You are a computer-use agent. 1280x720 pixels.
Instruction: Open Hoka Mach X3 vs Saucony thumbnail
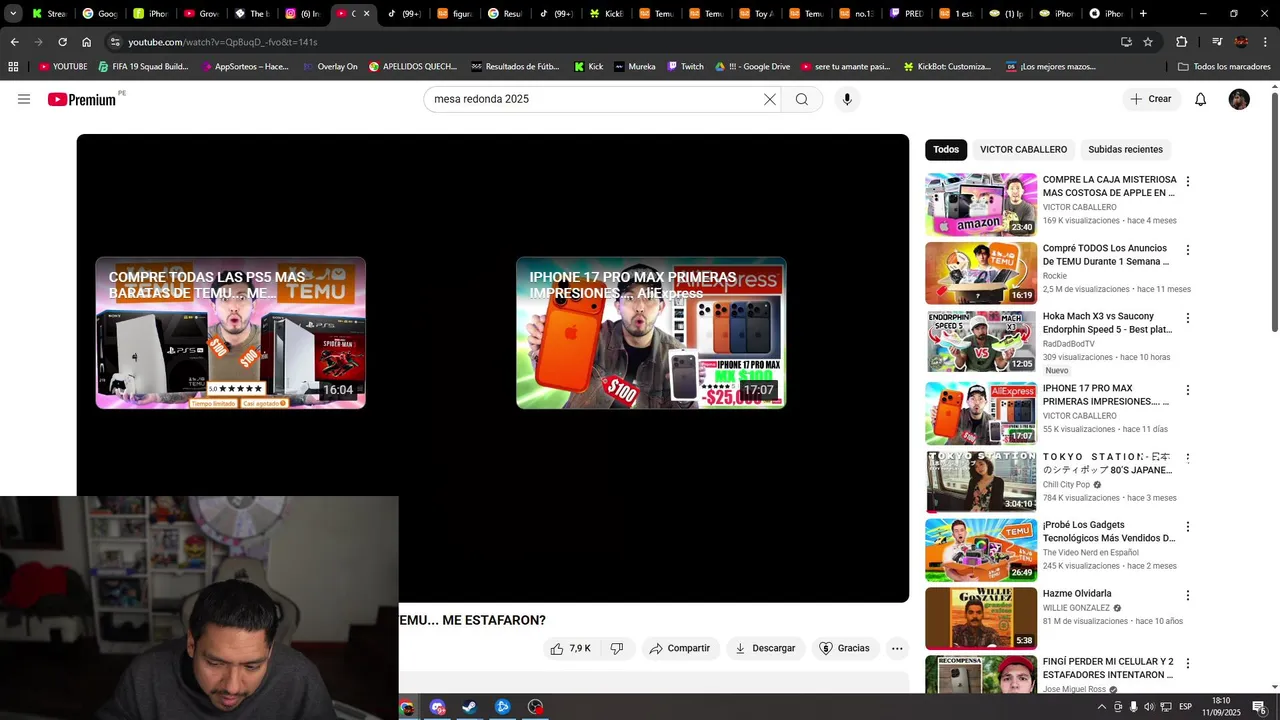pos(981,341)
